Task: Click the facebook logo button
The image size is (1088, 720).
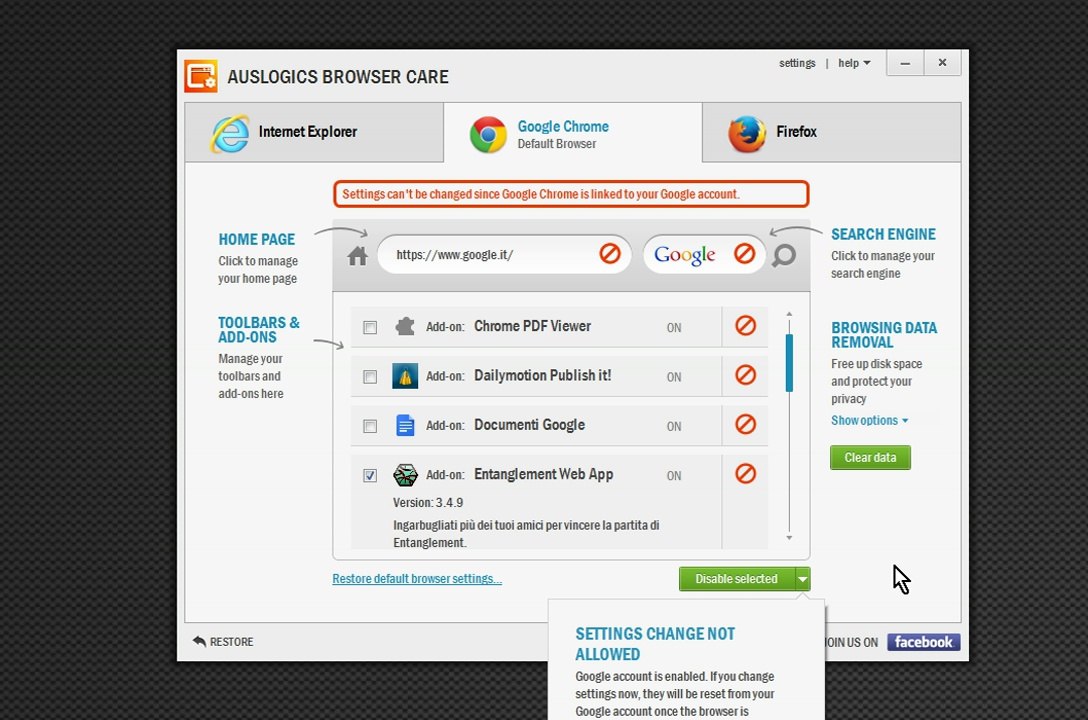Action: (924, 642)
